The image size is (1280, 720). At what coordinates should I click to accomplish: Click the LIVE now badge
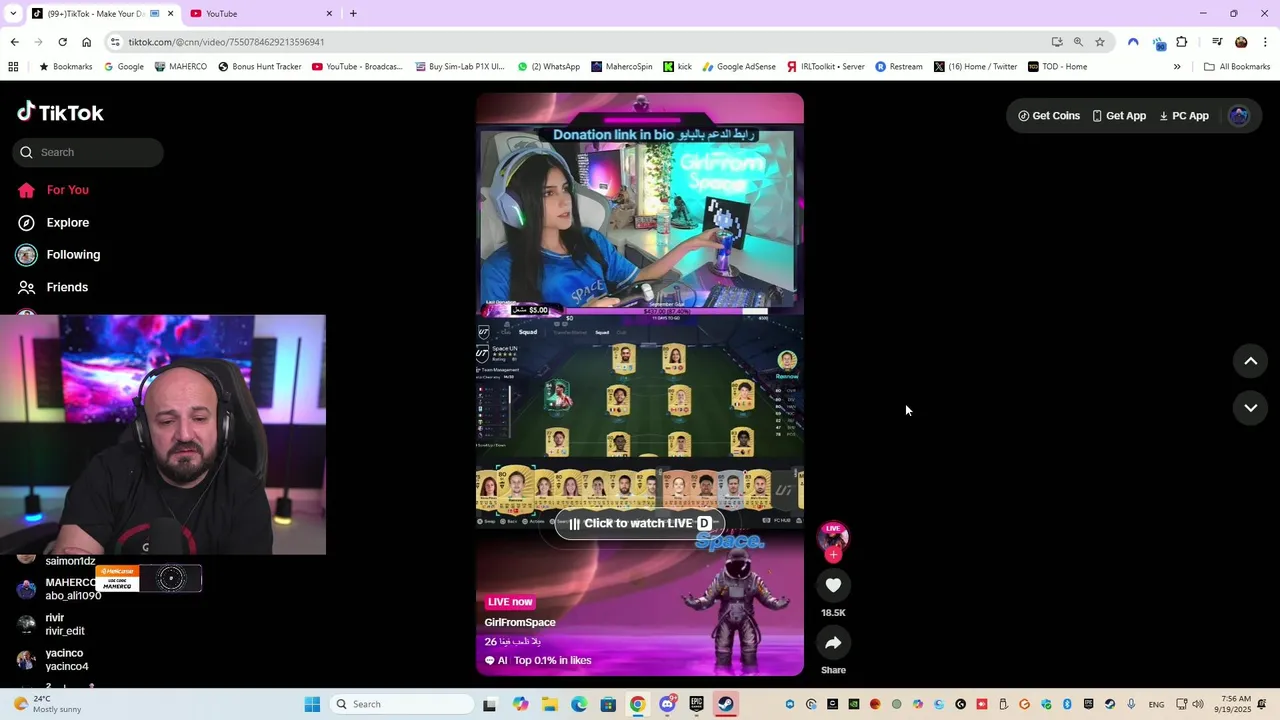(x=510, y=602)
